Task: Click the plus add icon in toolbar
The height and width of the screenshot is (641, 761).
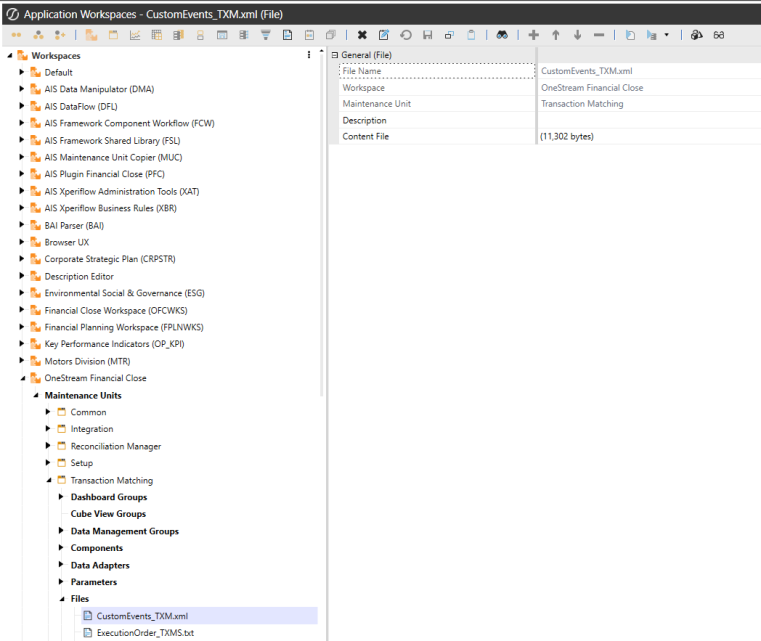Action: (534, 35)
